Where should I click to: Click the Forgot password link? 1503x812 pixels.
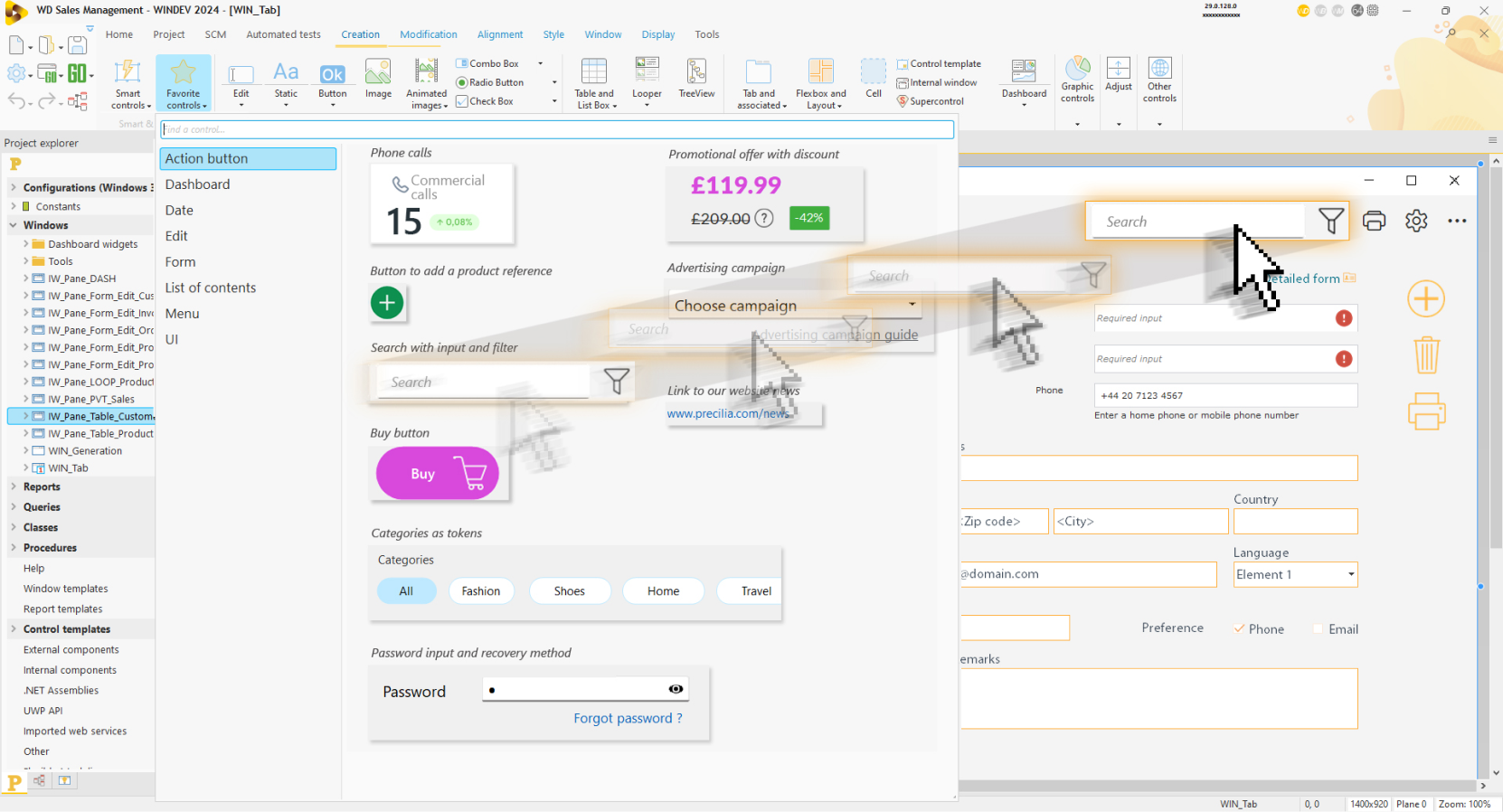628,718
